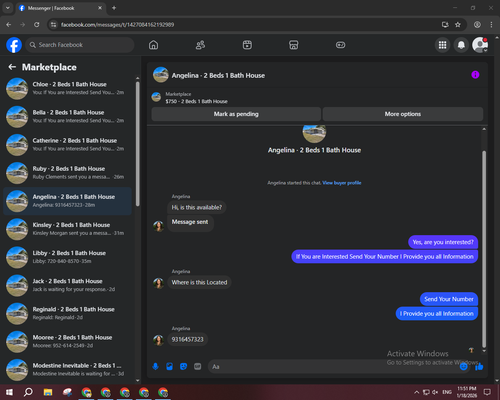This screenshot has width=500, height=400.
Task: Open Kinsley - 2 Beds 1 Bath House chat
Action: (68, 229)
